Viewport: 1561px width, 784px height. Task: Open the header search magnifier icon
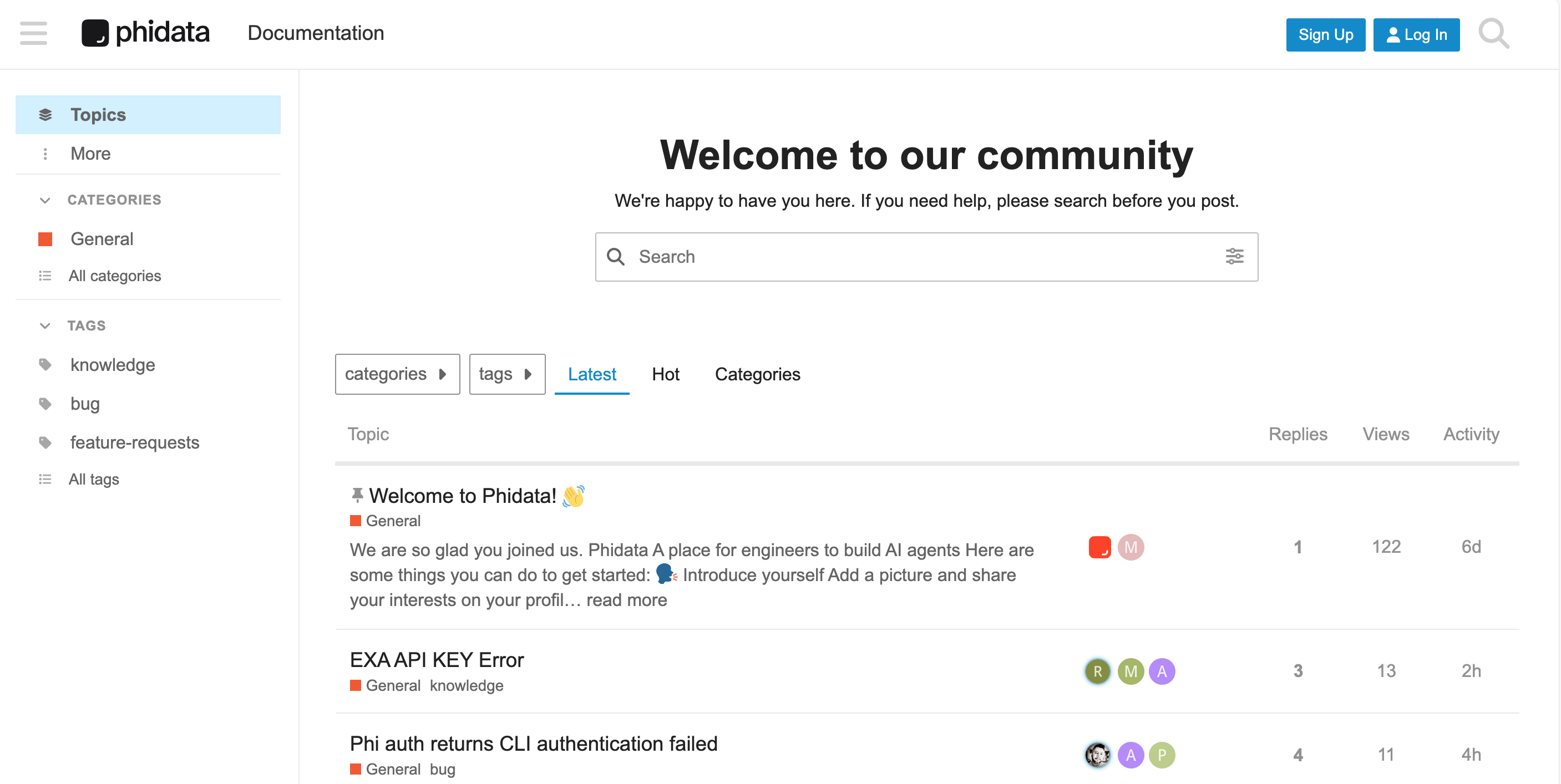tap(1493, 33)
